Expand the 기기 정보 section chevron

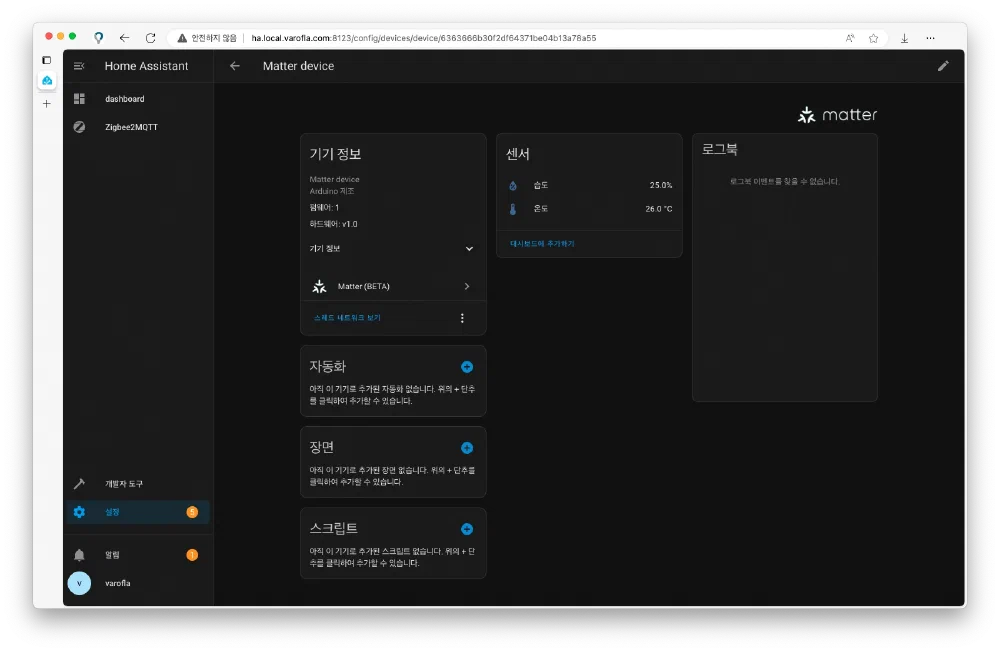[469, 248]
